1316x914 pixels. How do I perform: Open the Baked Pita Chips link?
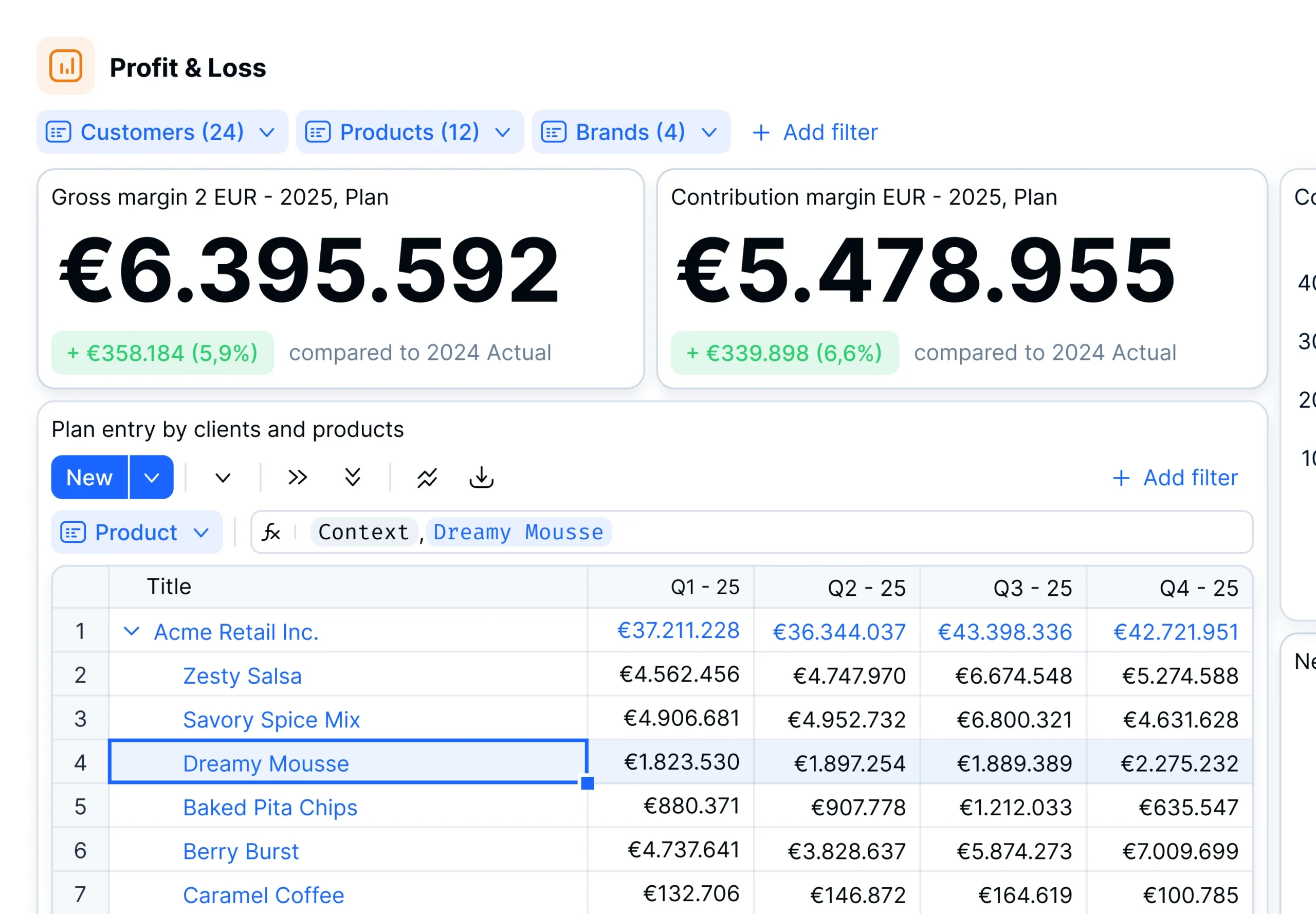[x=270, y=808]
